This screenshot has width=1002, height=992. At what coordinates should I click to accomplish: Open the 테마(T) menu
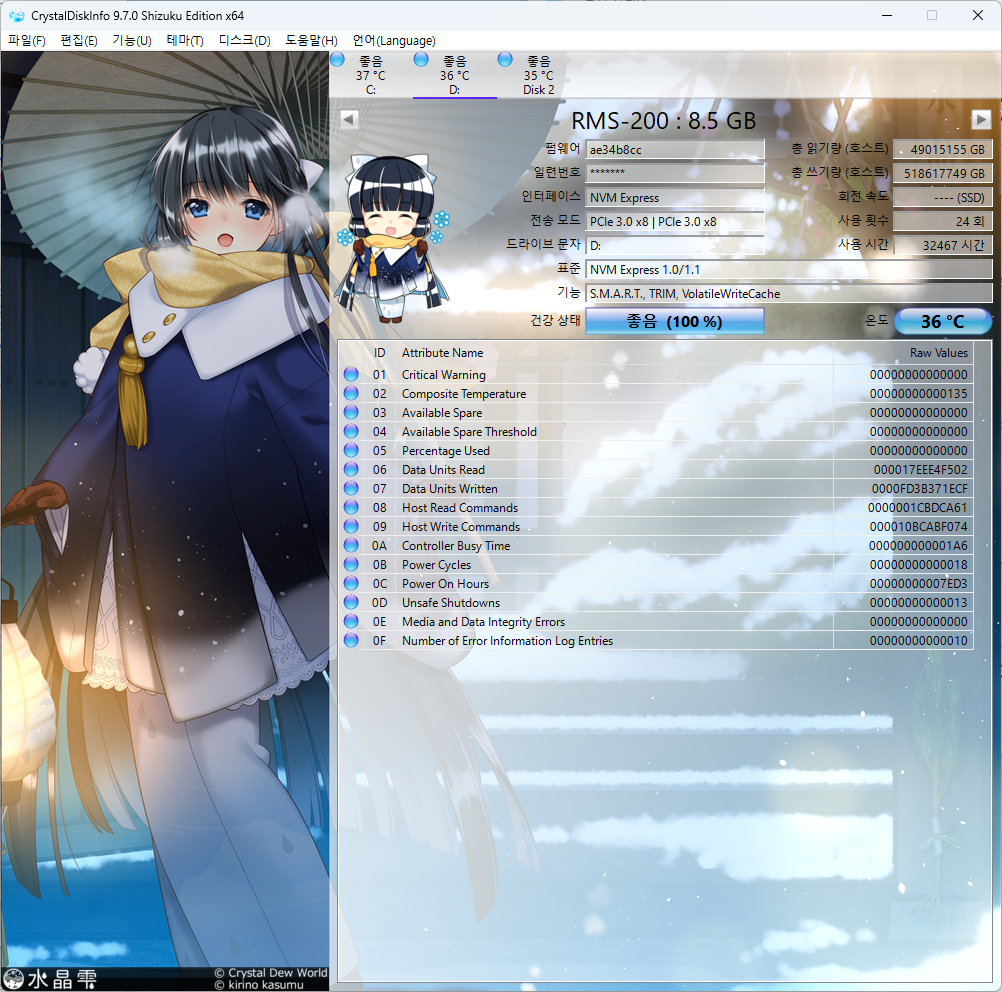pyautogui.click(x=184, y=41)
